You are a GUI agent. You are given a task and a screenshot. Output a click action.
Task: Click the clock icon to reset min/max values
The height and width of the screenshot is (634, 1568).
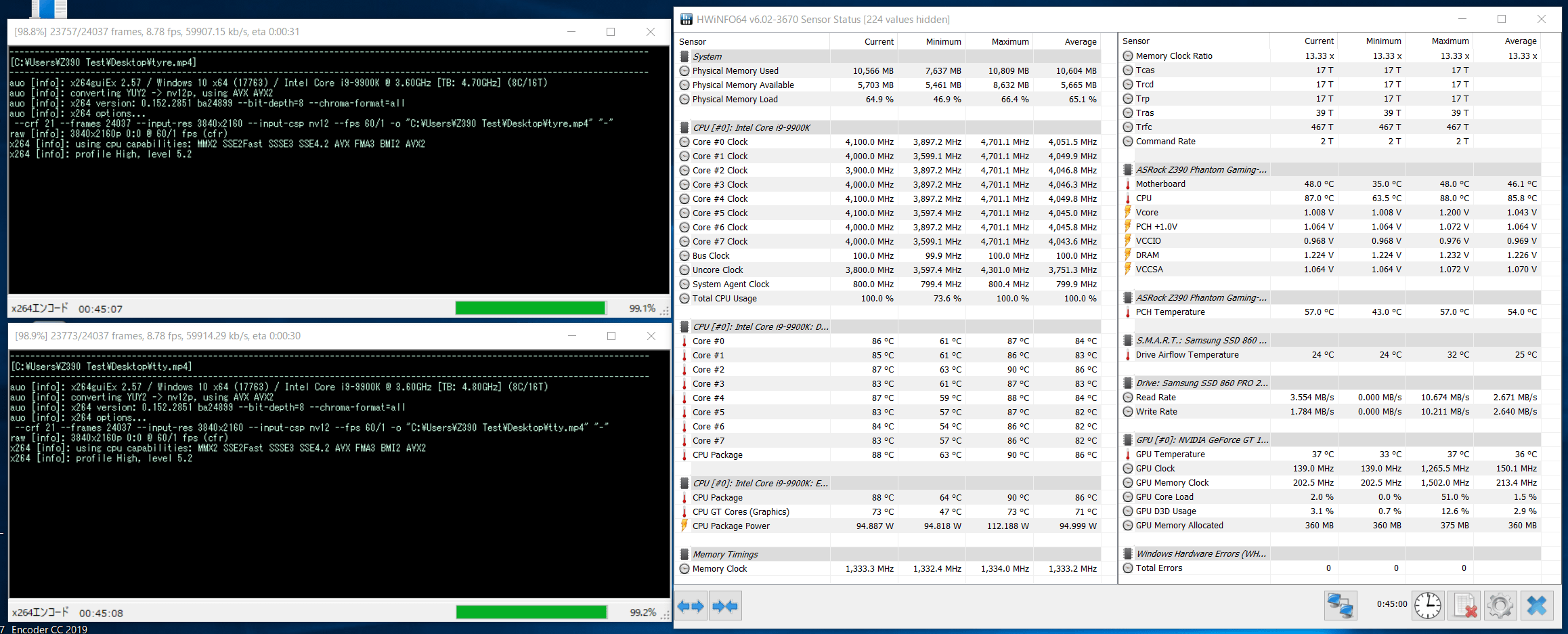tap(1428, 606)
